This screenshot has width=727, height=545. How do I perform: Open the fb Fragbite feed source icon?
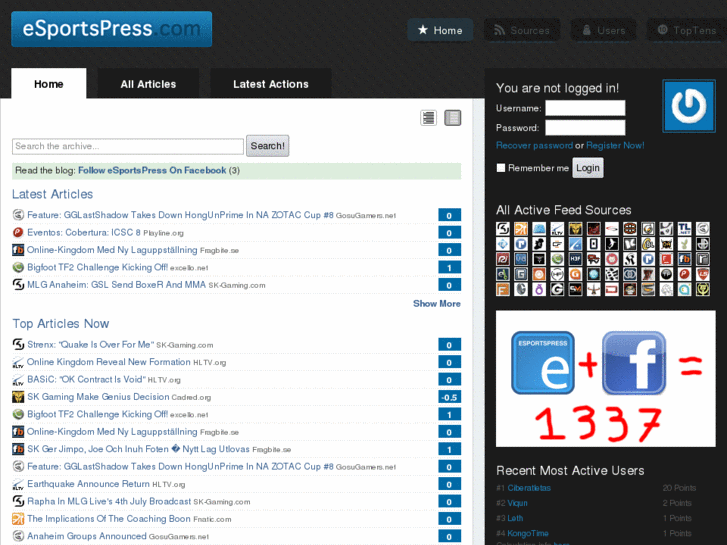684,259
